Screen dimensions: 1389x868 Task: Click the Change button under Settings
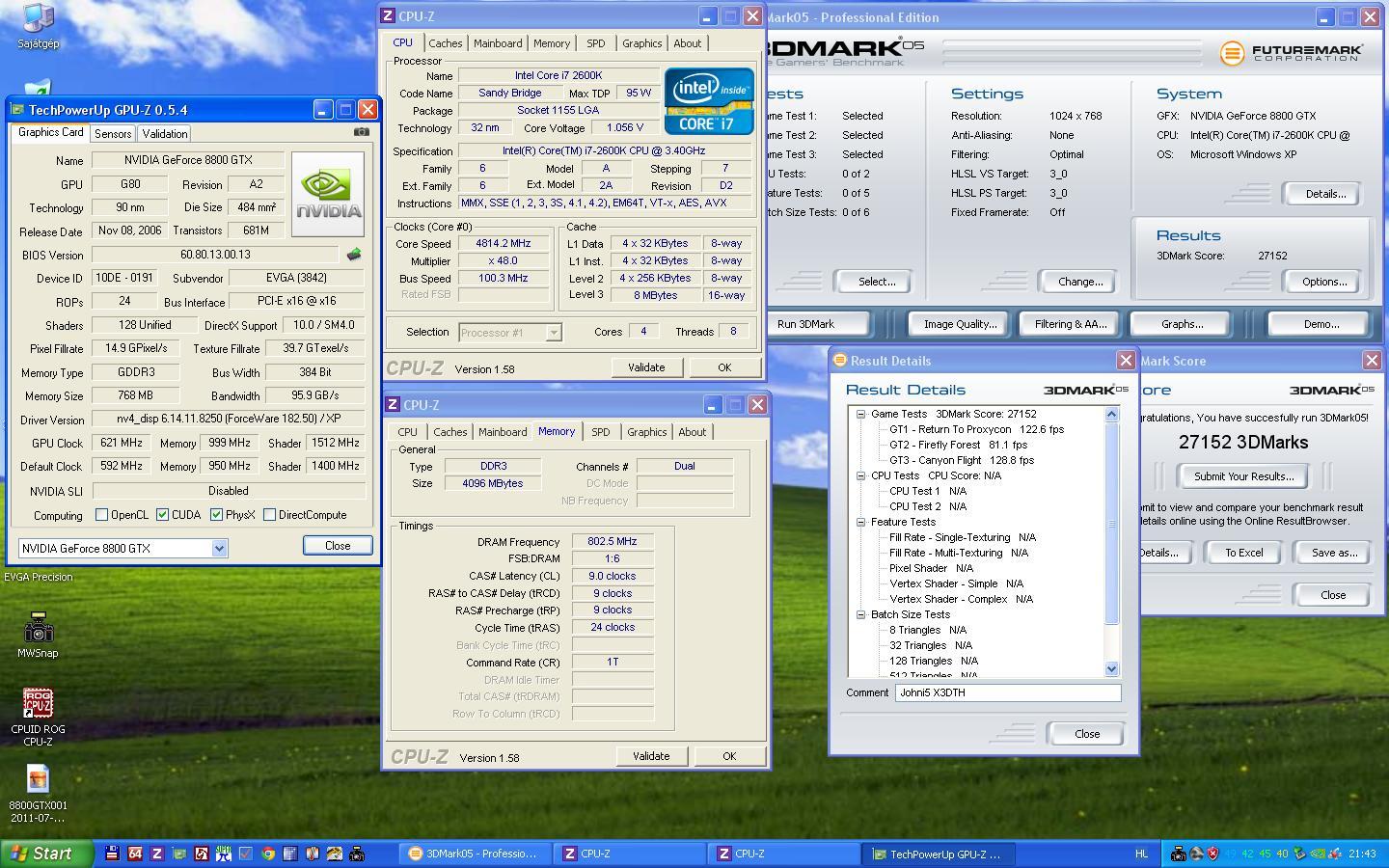1080,282
